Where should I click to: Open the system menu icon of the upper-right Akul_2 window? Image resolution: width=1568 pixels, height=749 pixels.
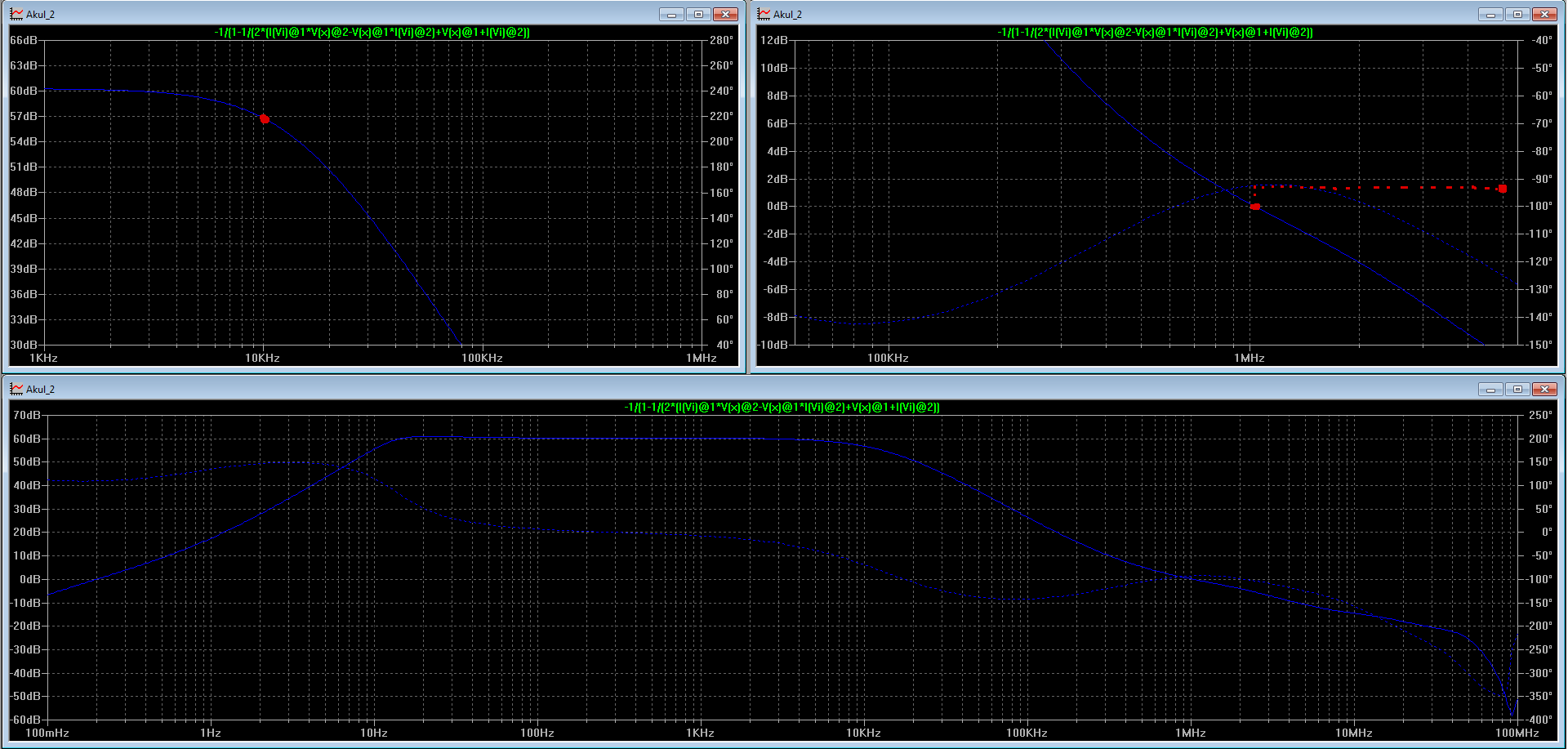tap(764, 14)
